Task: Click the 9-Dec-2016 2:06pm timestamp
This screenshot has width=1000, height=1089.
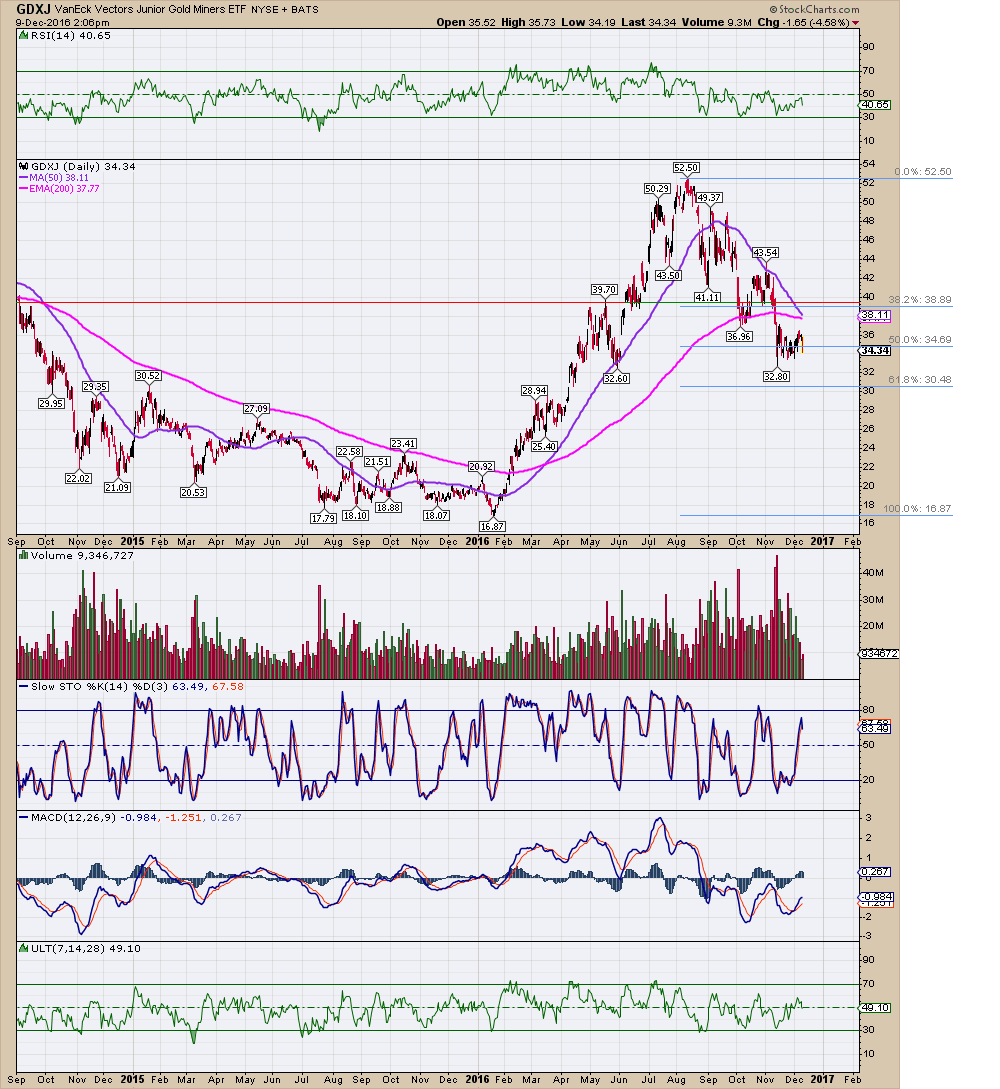Action: [62, 22]
